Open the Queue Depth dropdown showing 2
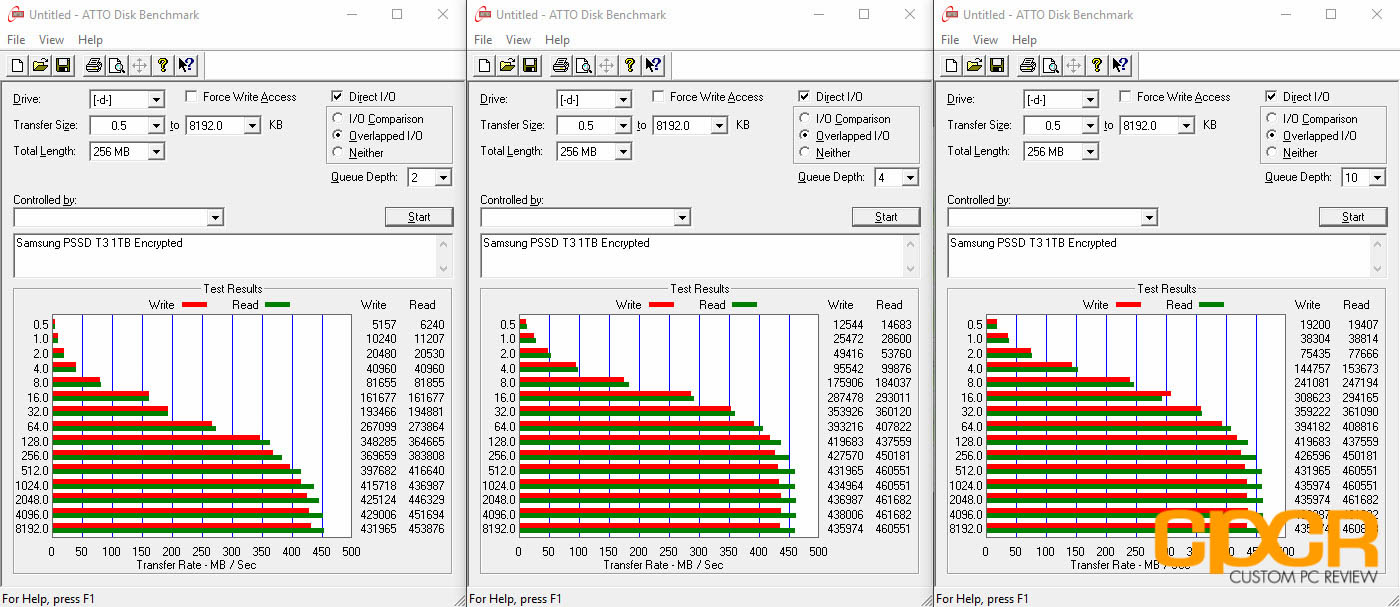Image resolution: width=1400 pixels, height=607 pixels. (x=443, y=178)
